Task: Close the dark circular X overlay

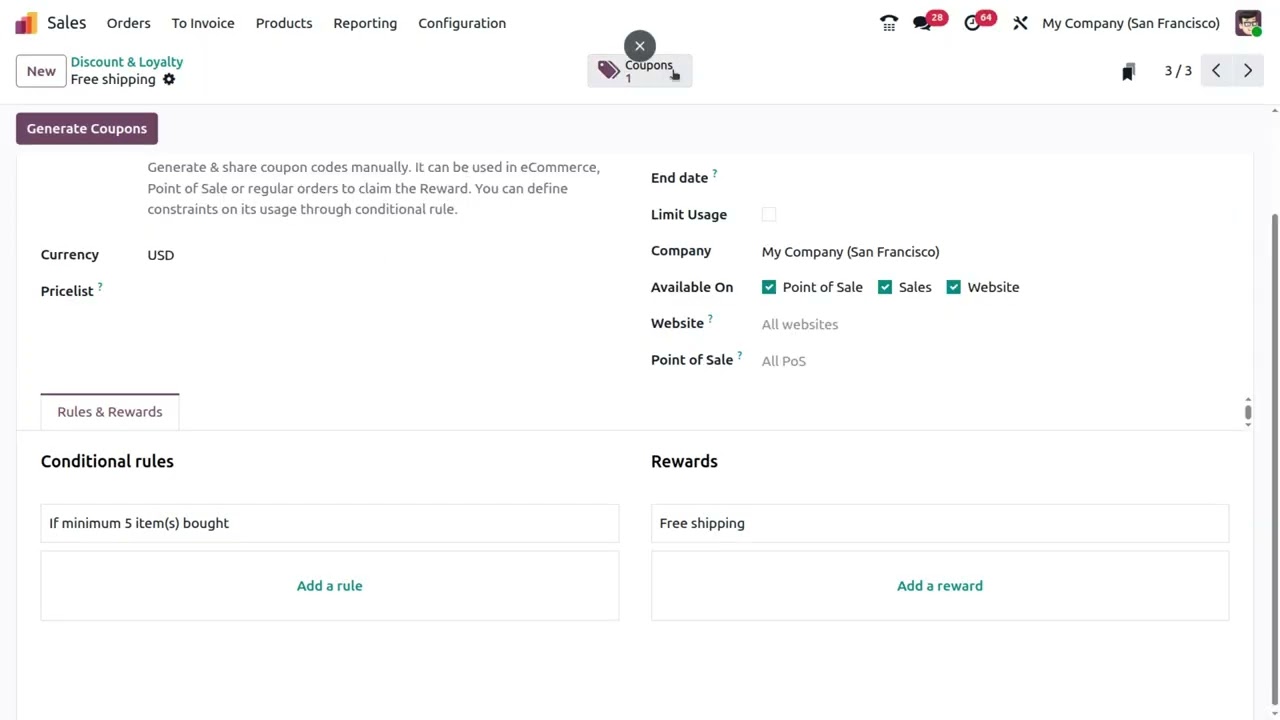Action: click(x=640, y=46)
